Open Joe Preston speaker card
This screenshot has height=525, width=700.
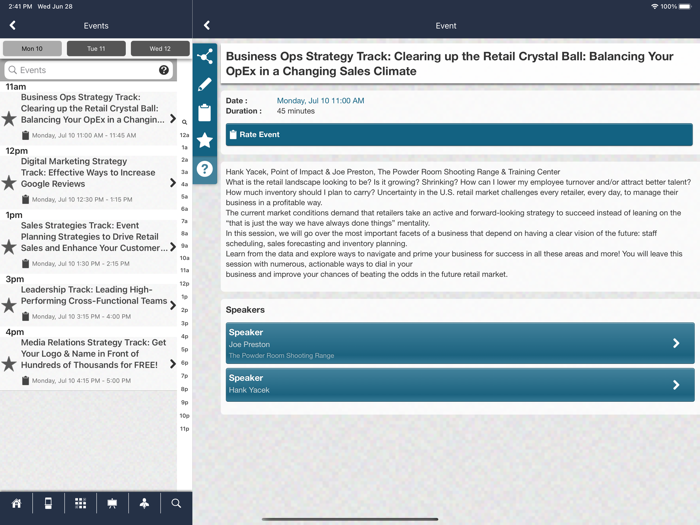click(460, 343)
